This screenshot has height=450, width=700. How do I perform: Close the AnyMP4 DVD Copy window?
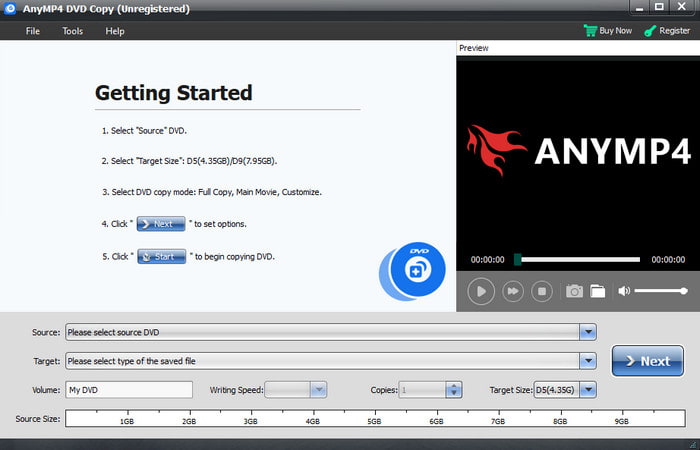point(682,7)
